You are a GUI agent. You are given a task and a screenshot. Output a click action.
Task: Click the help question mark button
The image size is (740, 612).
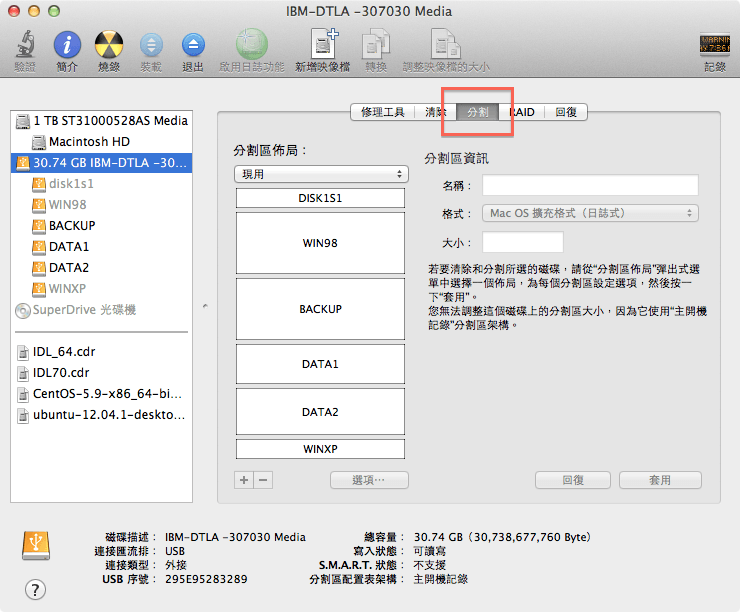(35, 589)
